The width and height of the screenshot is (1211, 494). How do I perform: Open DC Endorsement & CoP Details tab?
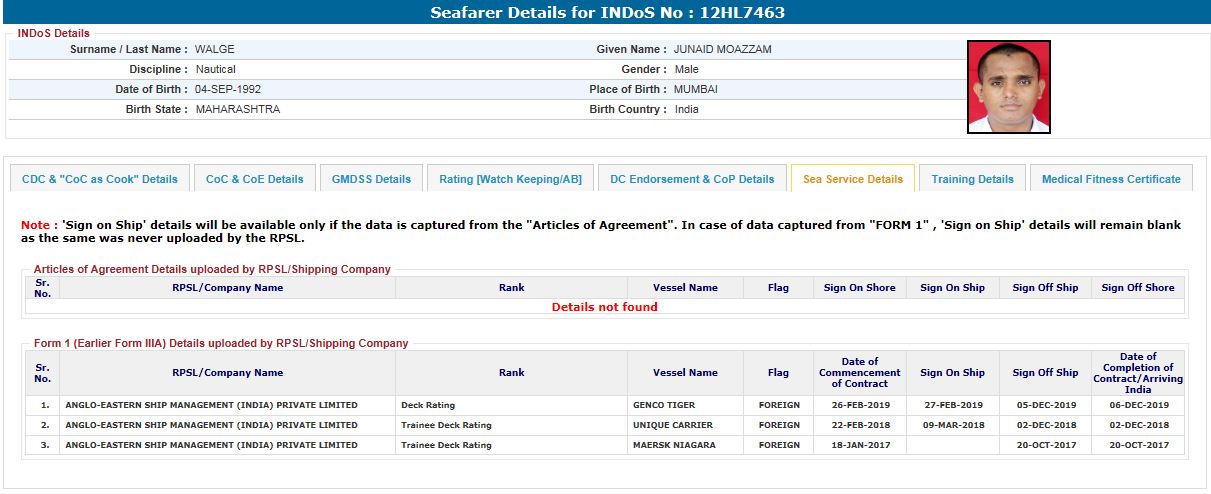tap(692, 179)
